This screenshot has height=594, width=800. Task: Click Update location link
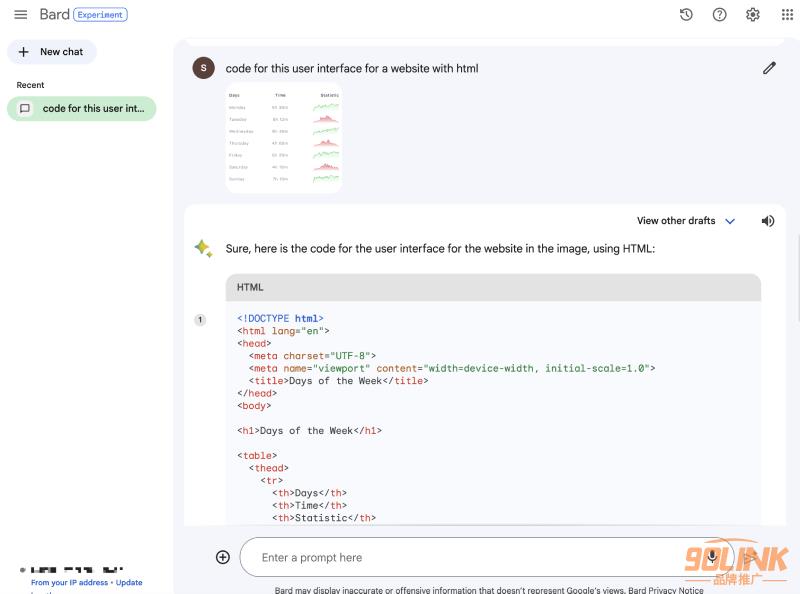(x=129, y=582)
